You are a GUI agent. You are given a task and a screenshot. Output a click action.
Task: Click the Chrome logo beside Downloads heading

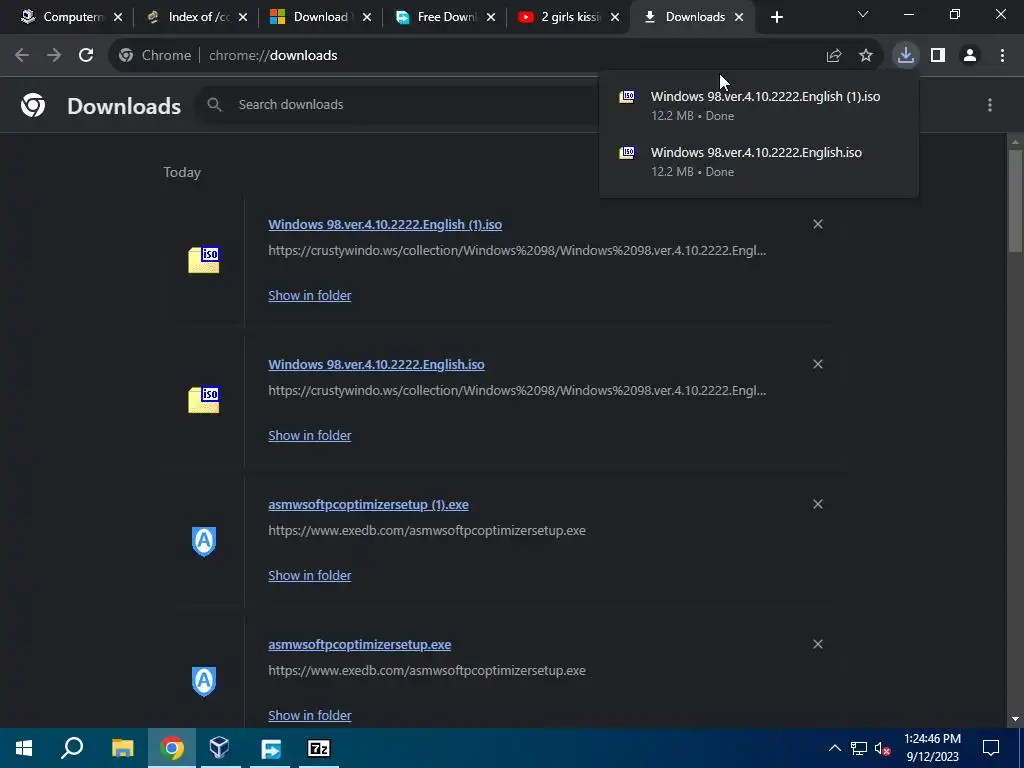[33, 104]
